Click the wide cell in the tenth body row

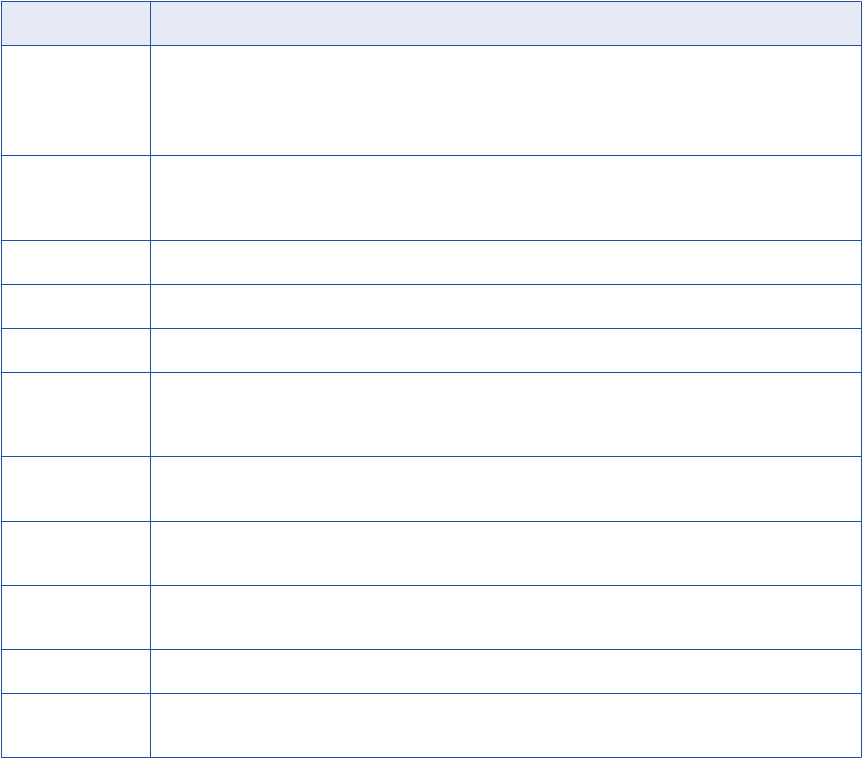(x=505, y=671)
